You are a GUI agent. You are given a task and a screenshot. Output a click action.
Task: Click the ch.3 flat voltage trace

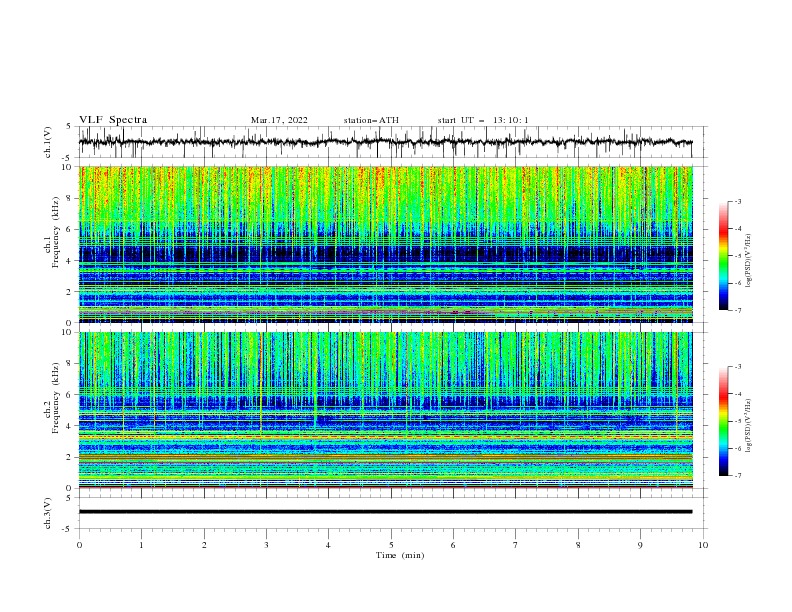click(385, 512)
